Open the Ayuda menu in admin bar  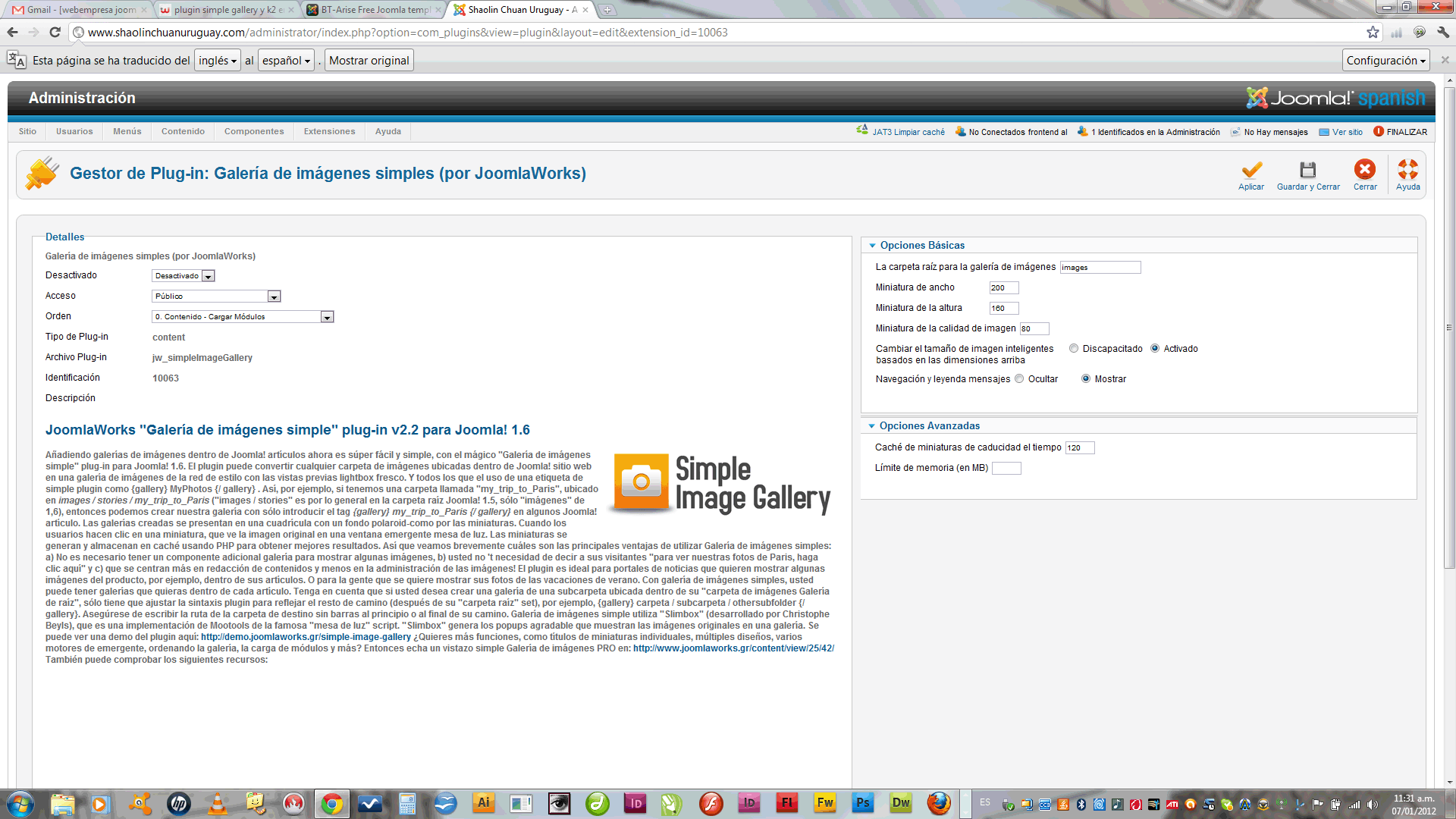[x=388, y=131]
